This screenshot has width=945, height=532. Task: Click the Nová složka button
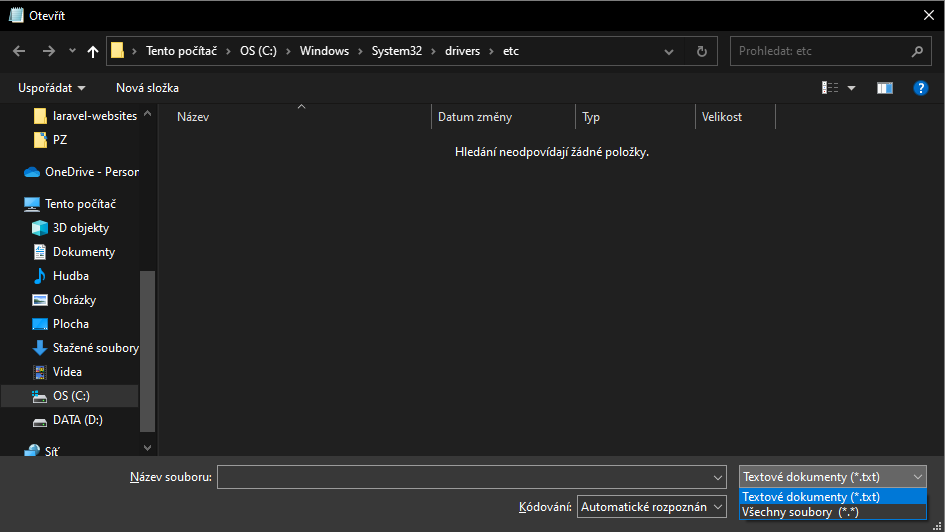click(147, 88)
